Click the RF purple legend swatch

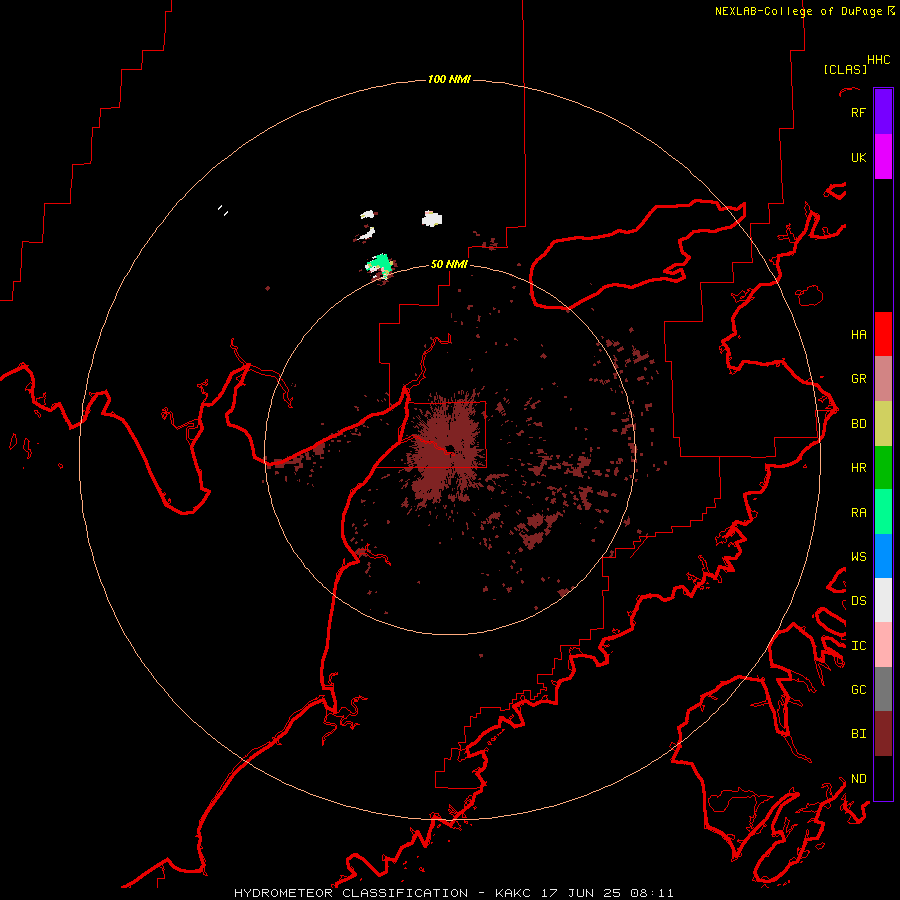click(883, 112)
